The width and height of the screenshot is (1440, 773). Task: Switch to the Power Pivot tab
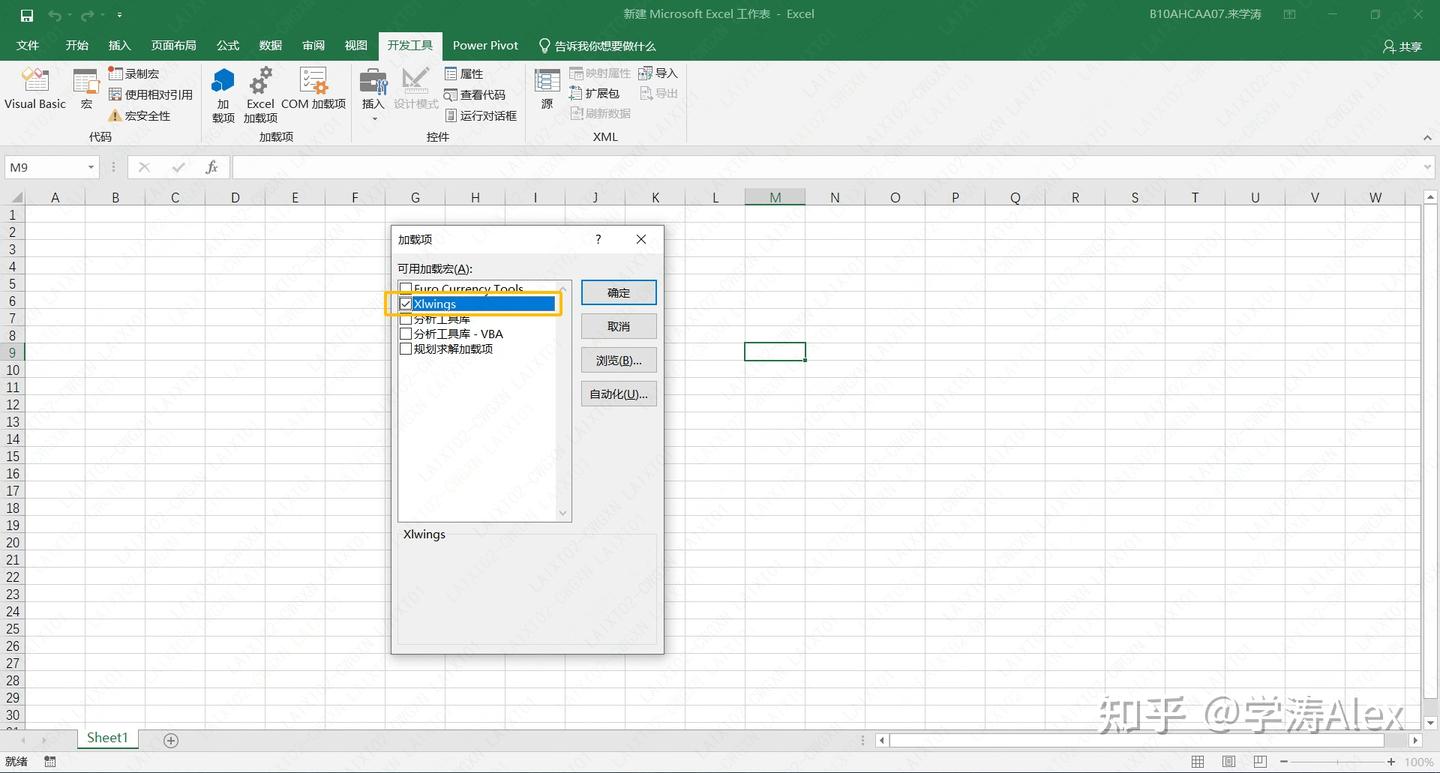[485, 45]
